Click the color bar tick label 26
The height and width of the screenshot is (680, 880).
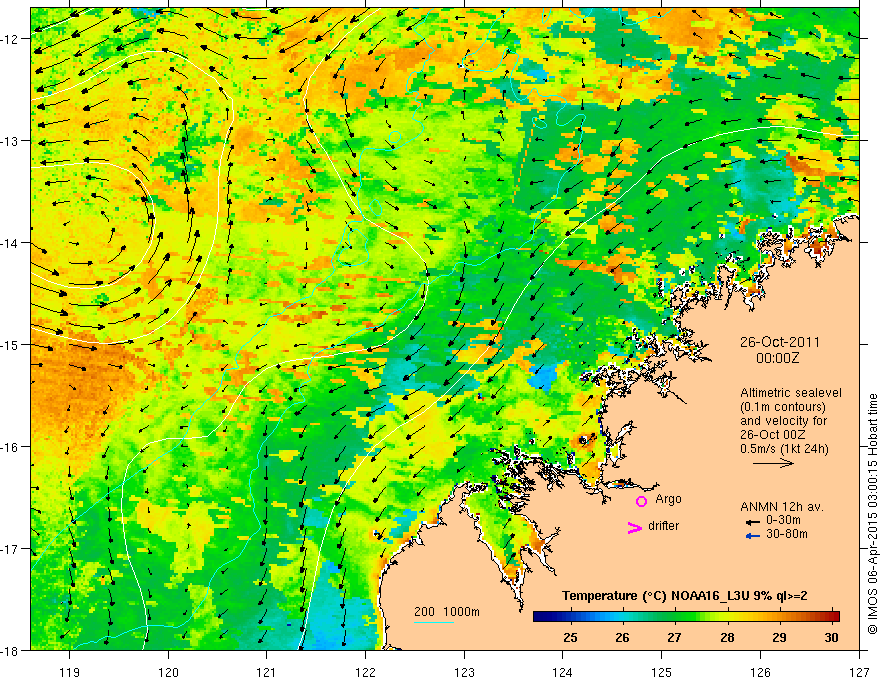click(622, 637)
